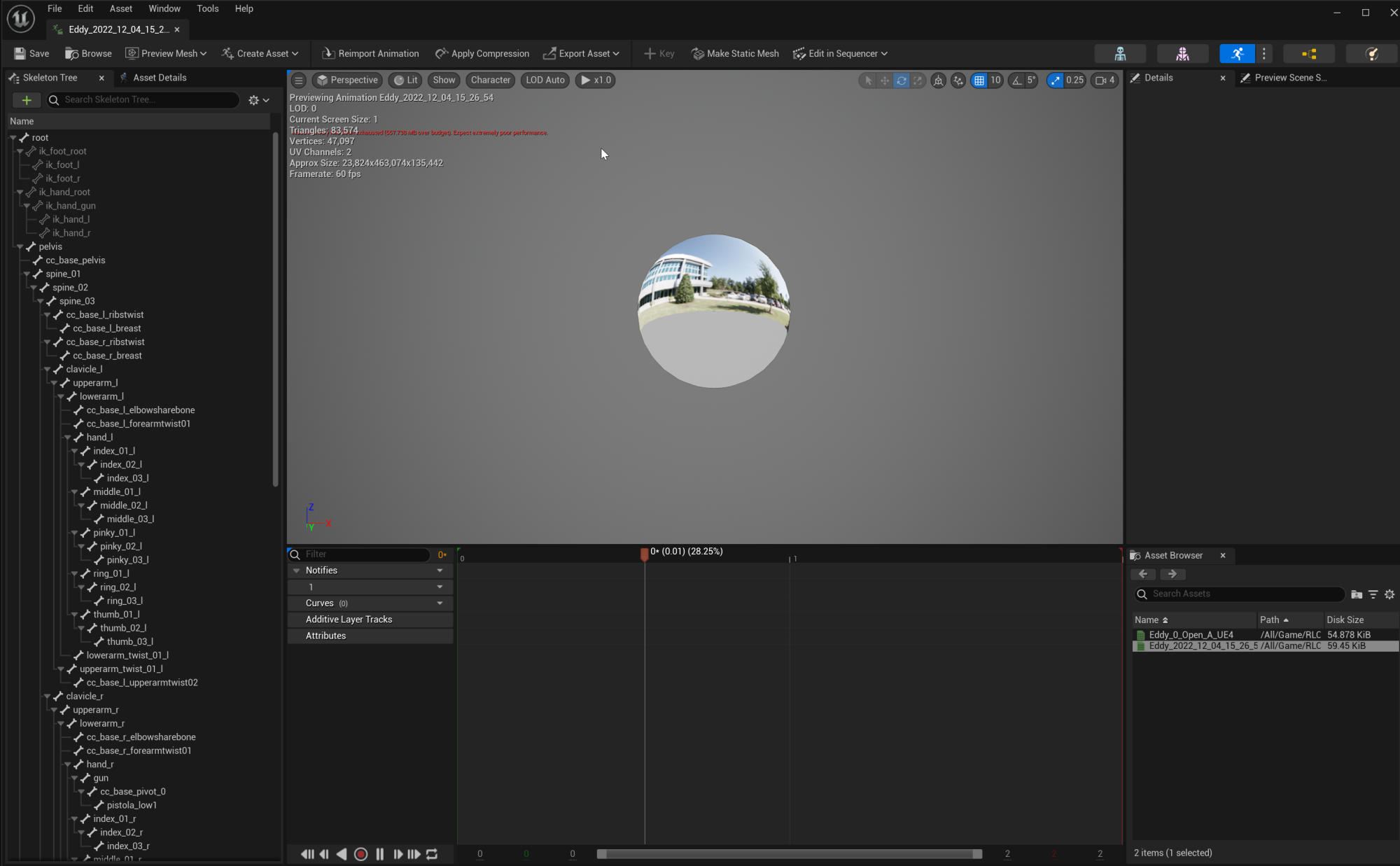Toggle rotation angle snapping
This screenshot has width=1400, height=866.
(1017, 81)
